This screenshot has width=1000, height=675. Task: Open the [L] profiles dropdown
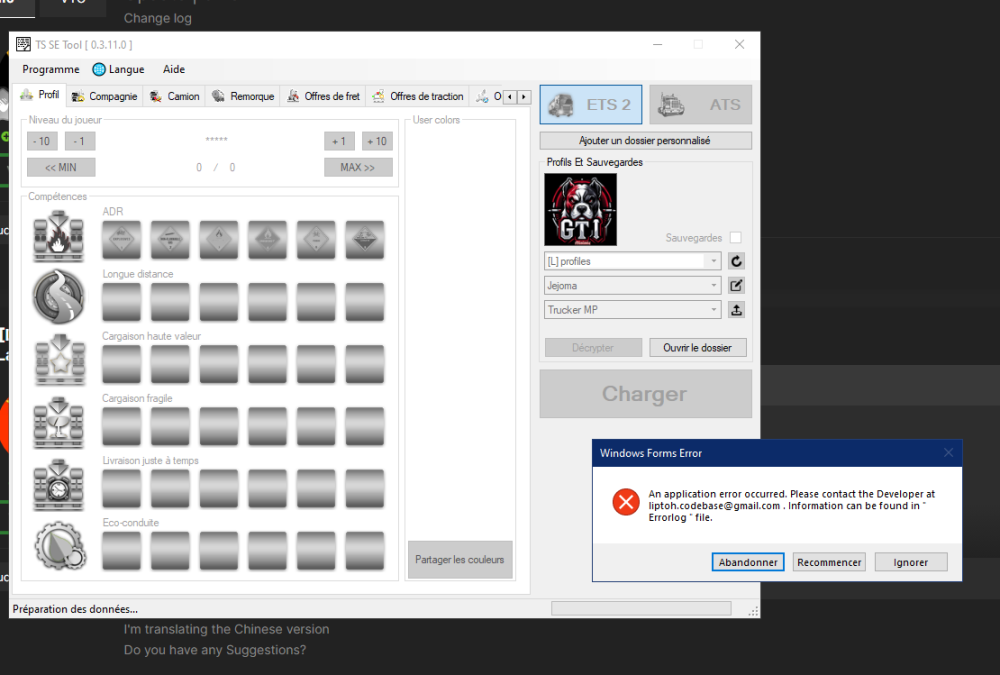tap(632, 261)
